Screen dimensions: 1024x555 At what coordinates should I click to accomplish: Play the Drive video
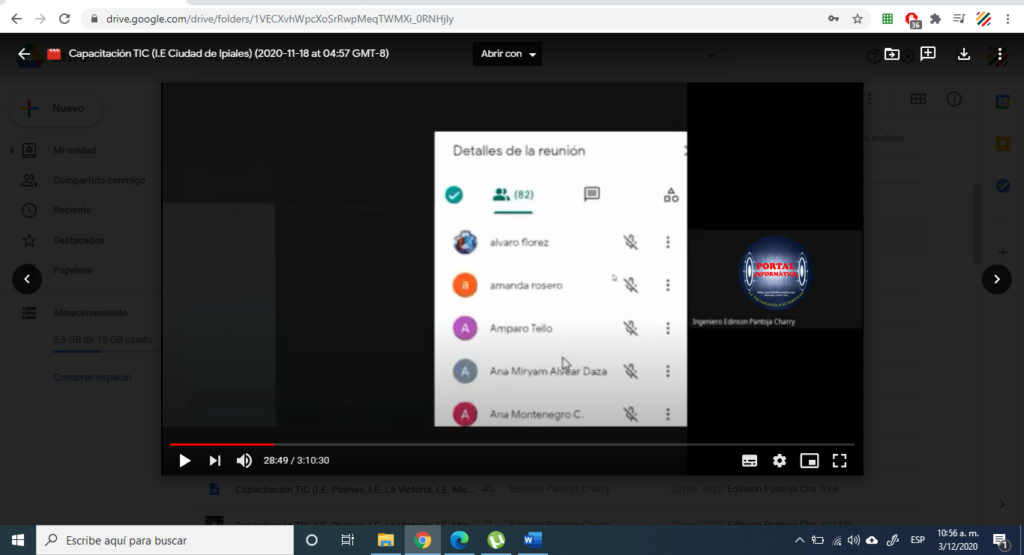point(185,461)
